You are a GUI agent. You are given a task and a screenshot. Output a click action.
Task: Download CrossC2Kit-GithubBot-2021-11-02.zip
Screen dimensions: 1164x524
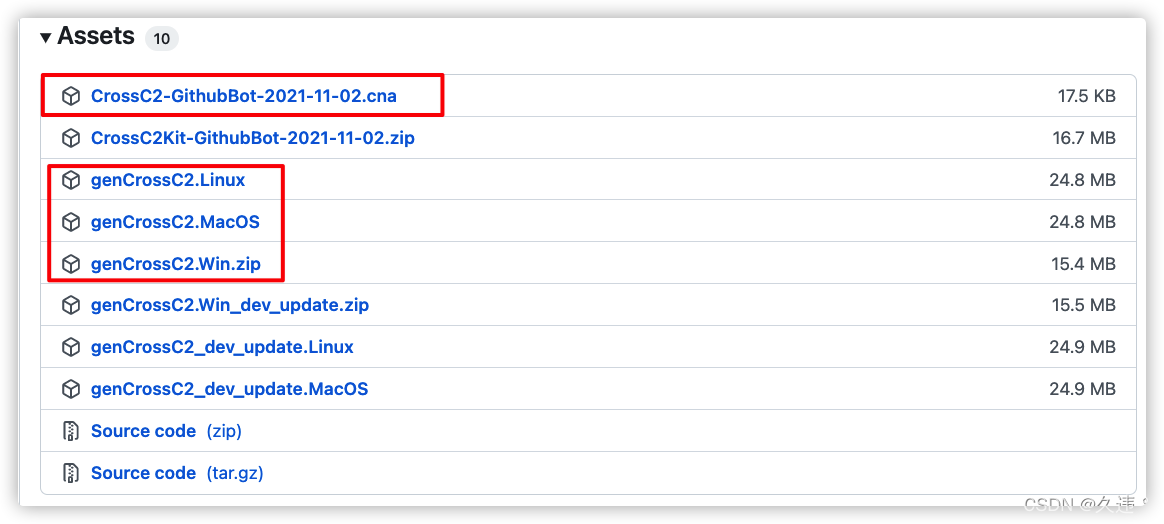pyautogui.click(x=252, y=138)
